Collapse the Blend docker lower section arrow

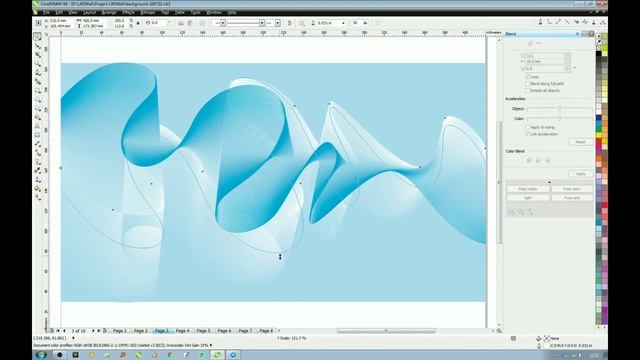(549, 182)
